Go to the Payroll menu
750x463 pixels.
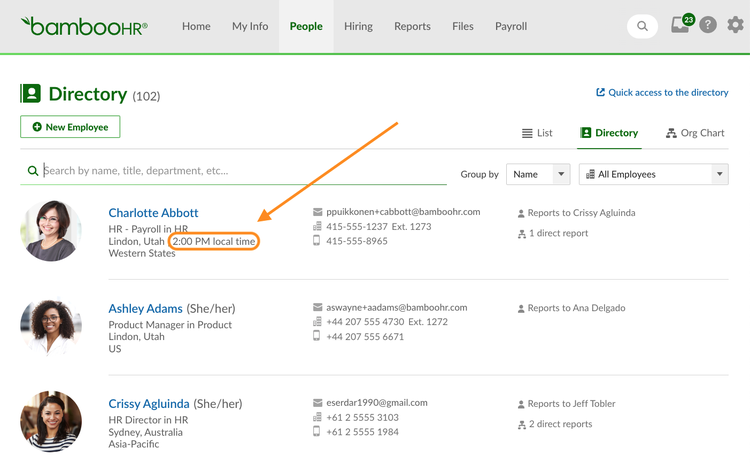(x=511, y=26)
